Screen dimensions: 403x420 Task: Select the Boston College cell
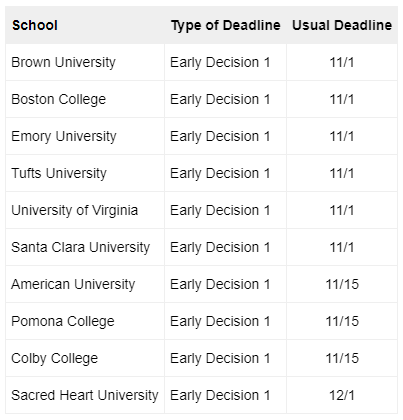85,99
